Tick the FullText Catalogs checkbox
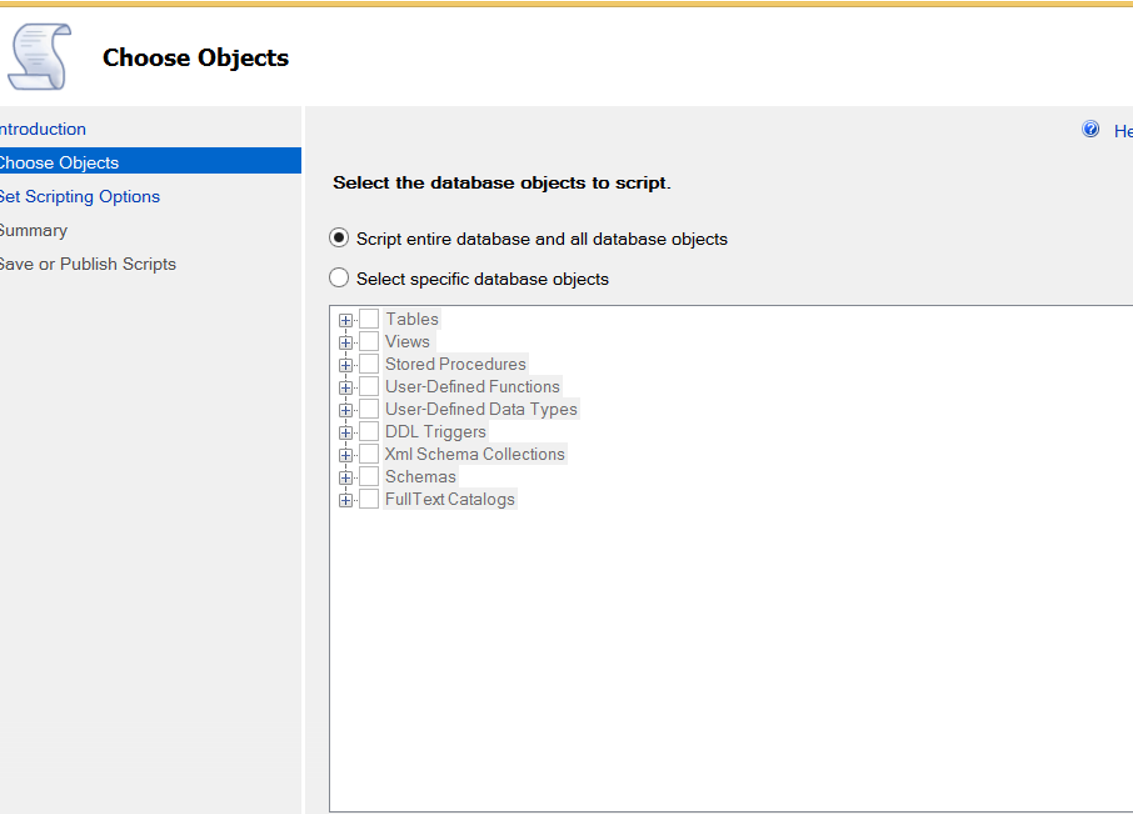The width and height of the screenshot is (1133, 814). point(369,498)
